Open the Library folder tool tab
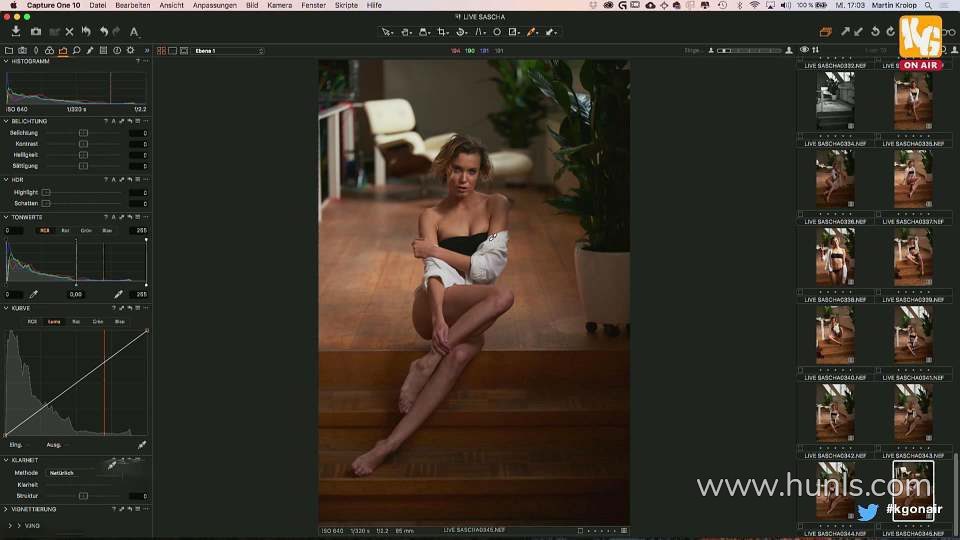The image size is (960, 540). click(9, 50)
